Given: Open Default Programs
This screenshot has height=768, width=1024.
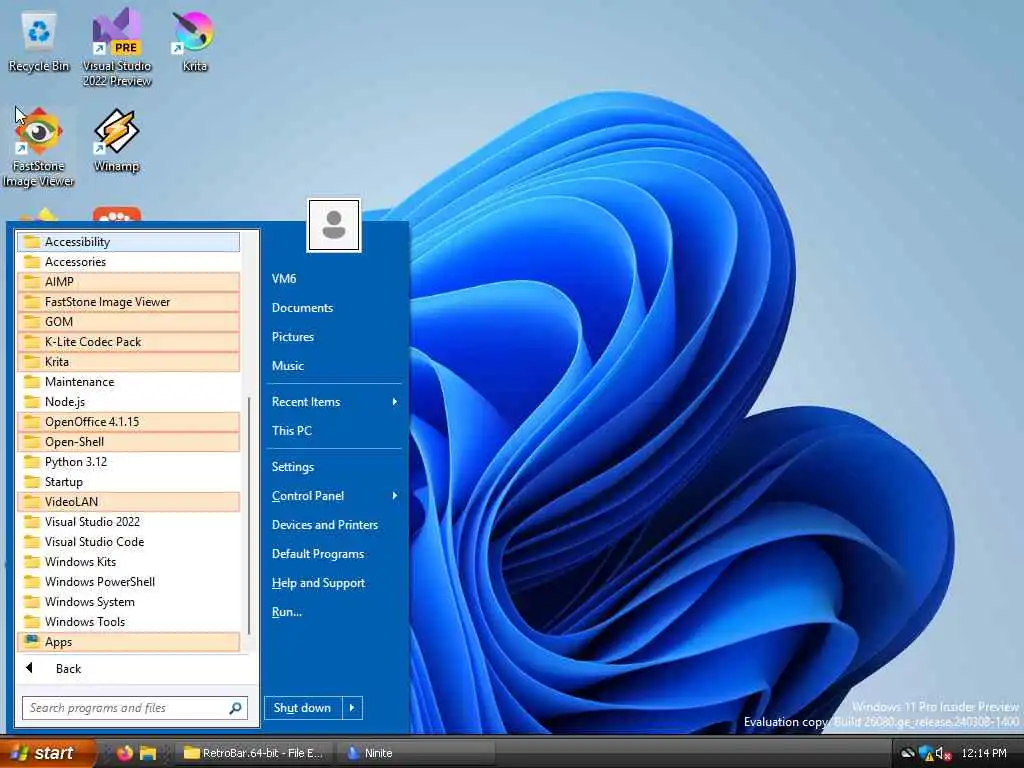Looking at the screenshot, I should (x=333, y=554).
